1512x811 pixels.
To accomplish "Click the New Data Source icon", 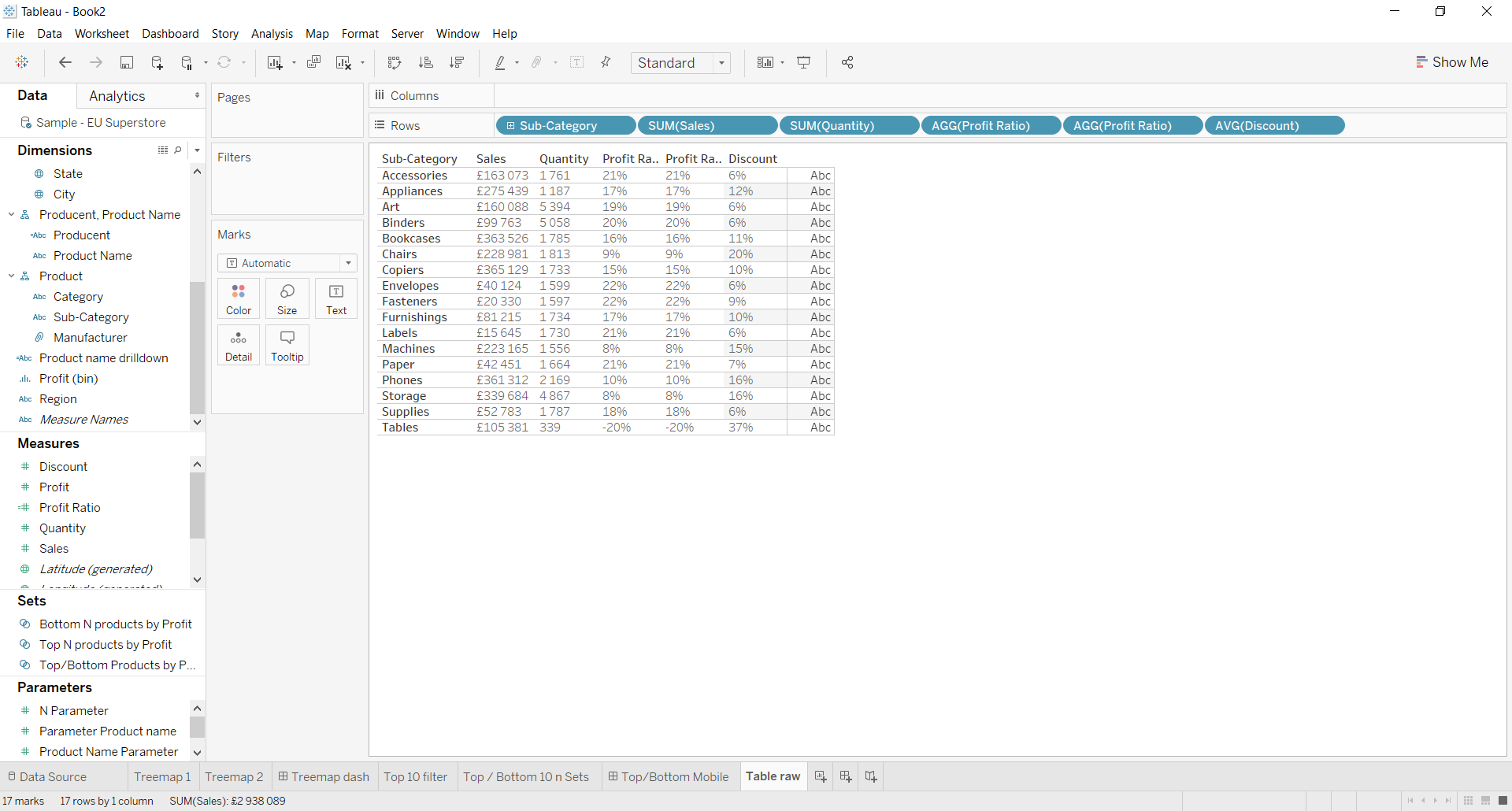I will pos(157,63).
